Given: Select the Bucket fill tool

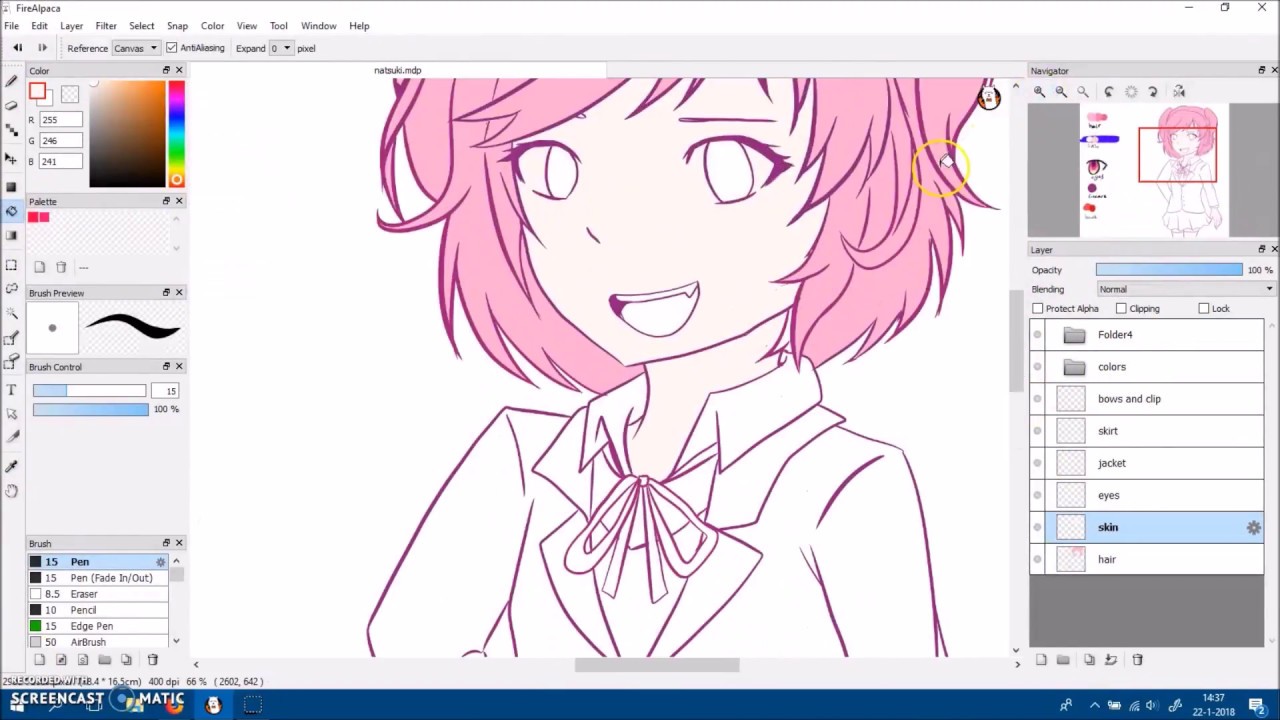Looking at the screenshot, I should point(11,211).
